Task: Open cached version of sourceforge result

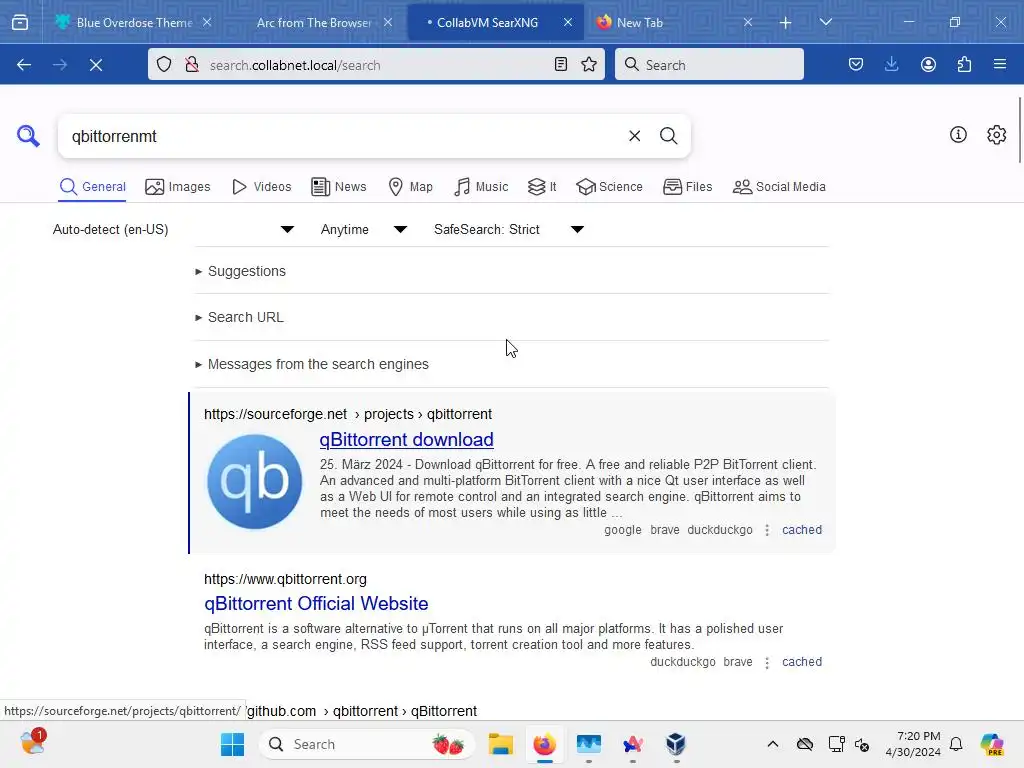Action: 802,530
